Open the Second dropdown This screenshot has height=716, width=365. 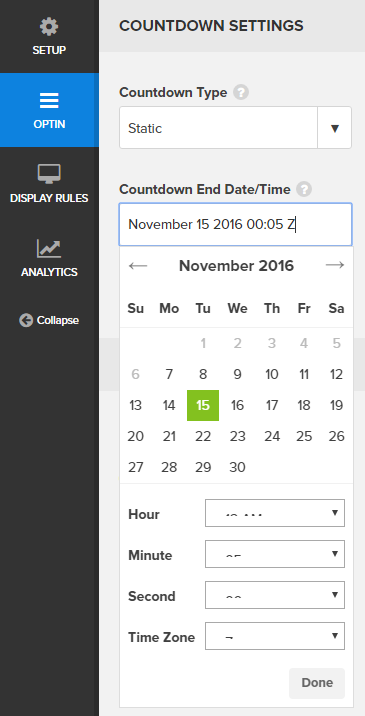coord(275,595)
